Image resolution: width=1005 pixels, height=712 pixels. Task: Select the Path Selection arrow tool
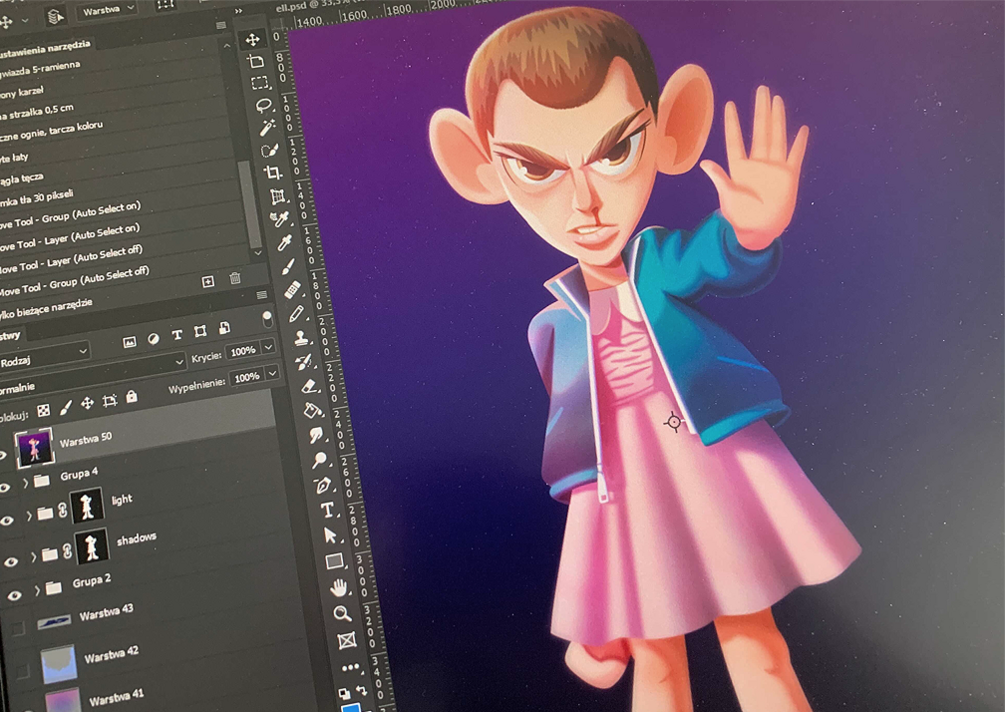pyautogui.click(x=330, y=535)
